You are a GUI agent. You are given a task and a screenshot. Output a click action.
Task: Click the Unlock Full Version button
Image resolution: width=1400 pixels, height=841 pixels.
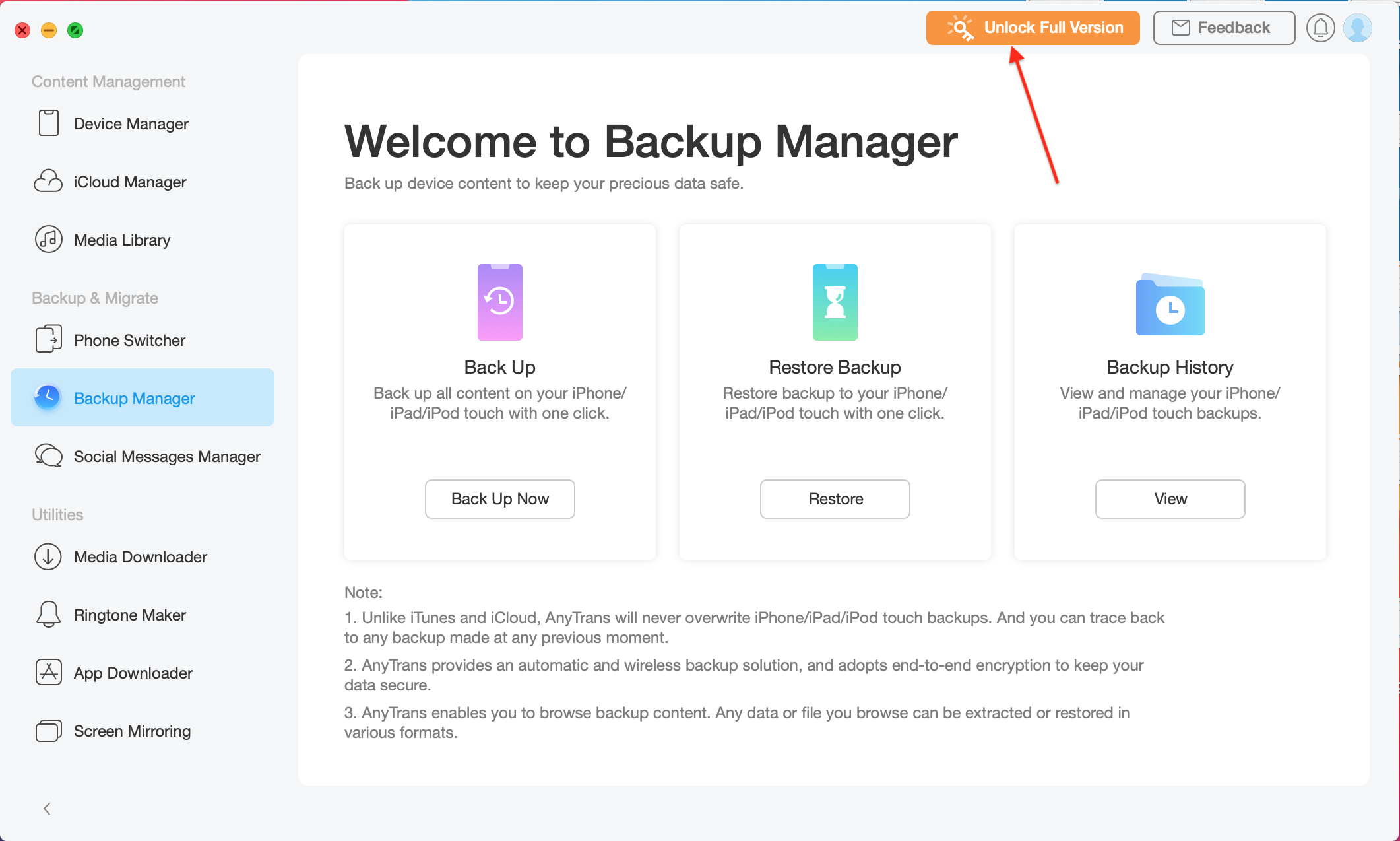click(x=1033, y=28)
